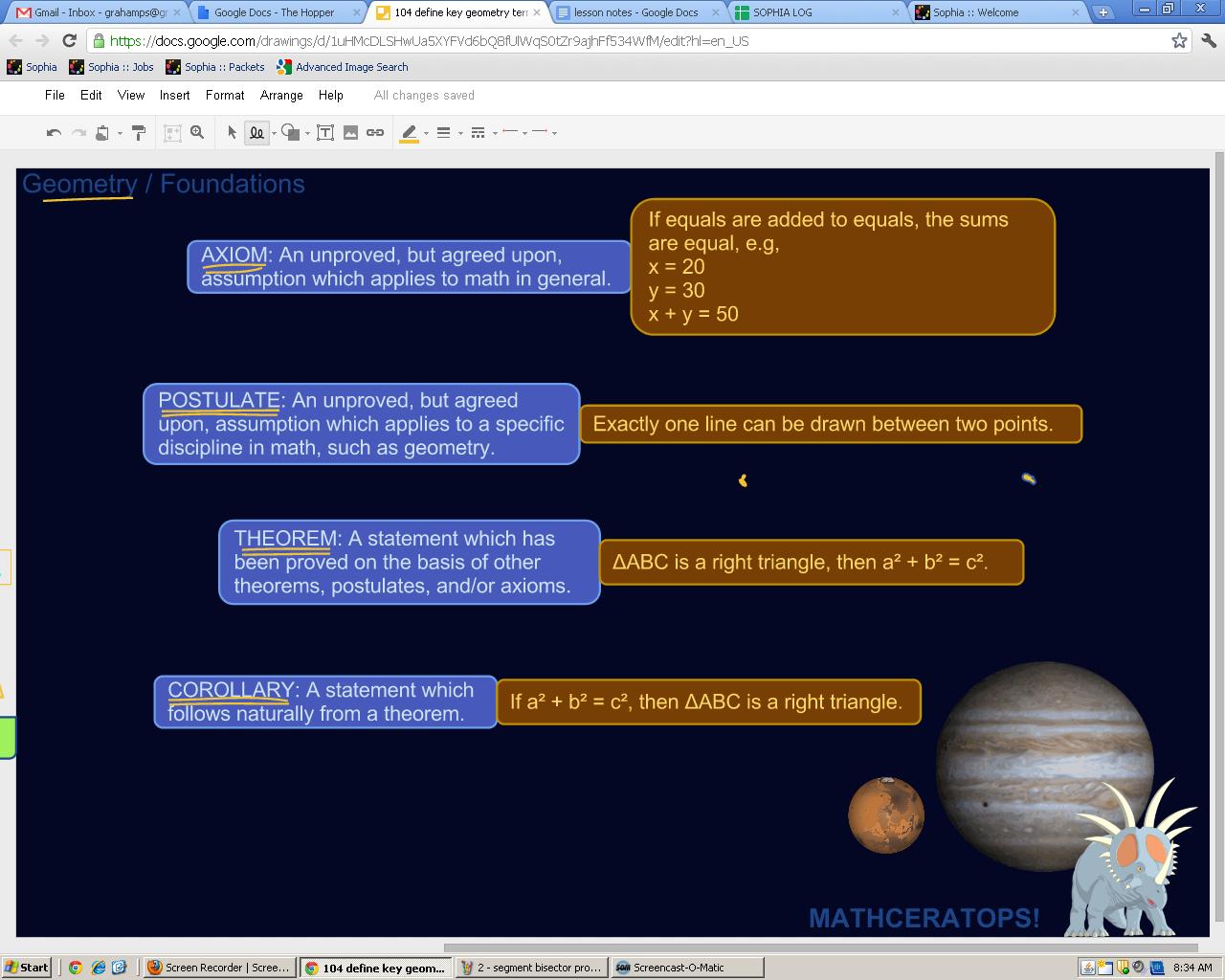The height and width of the screenshot is (980, 1225).
Task: Expand the clipboard paste dropdown arrow
Action: point(120,134)
